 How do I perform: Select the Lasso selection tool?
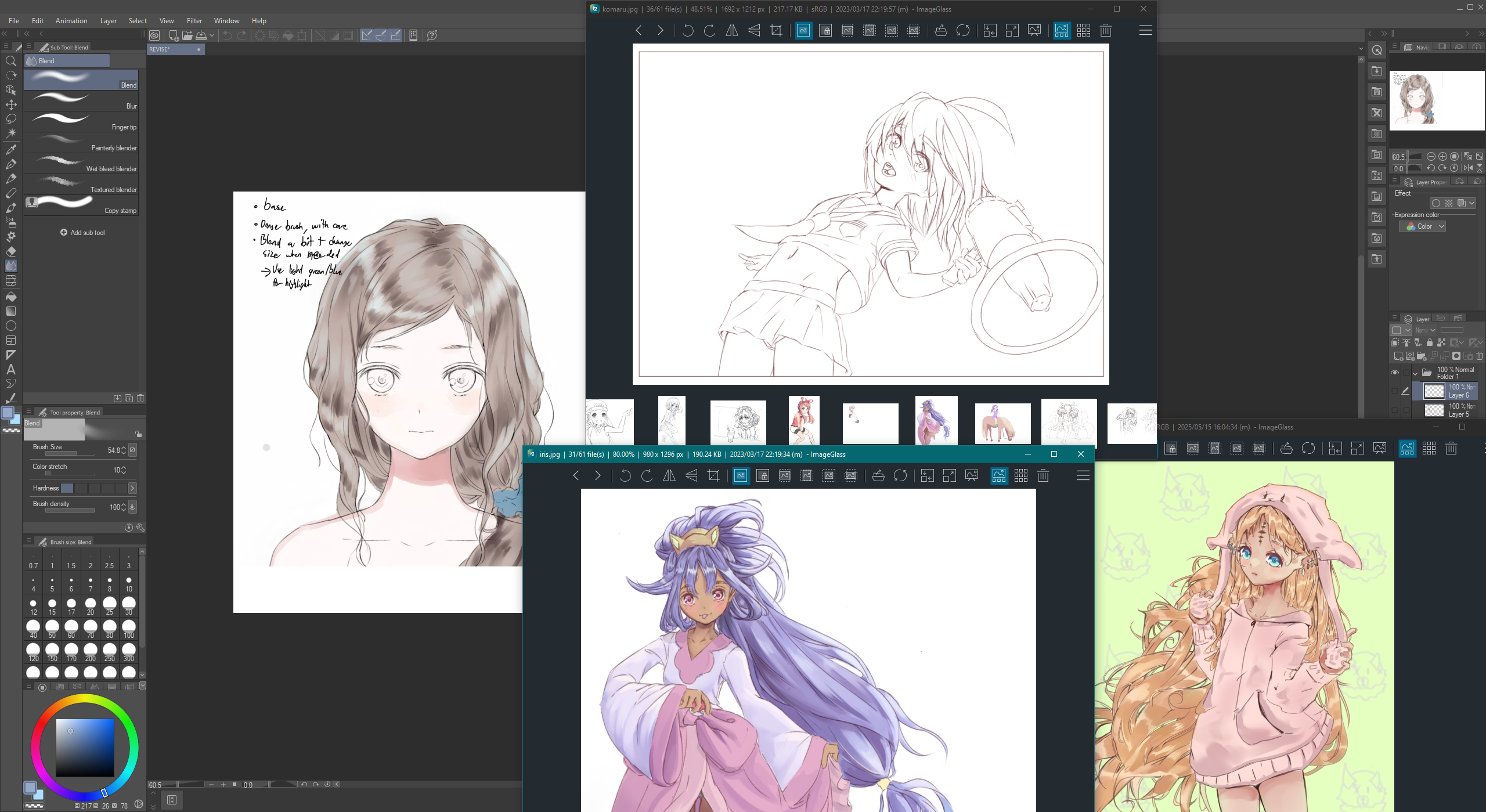pos(11,119)
